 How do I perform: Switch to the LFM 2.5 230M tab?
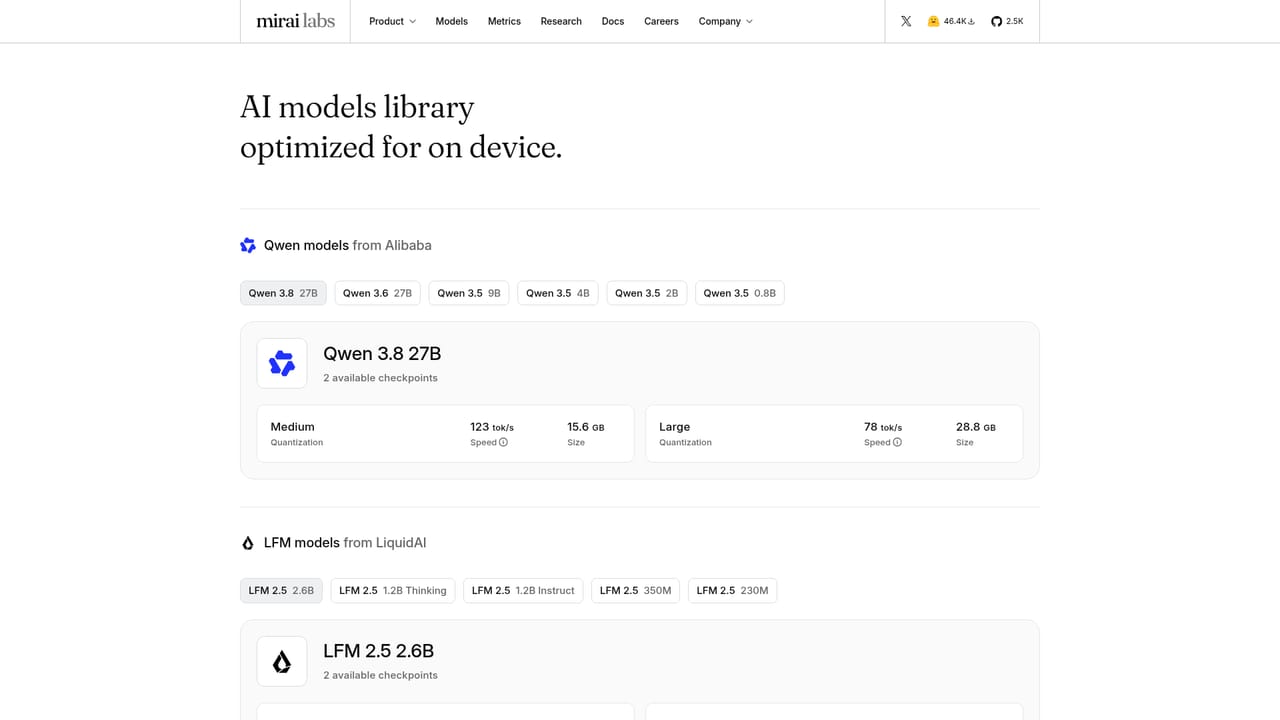point(733,591)
